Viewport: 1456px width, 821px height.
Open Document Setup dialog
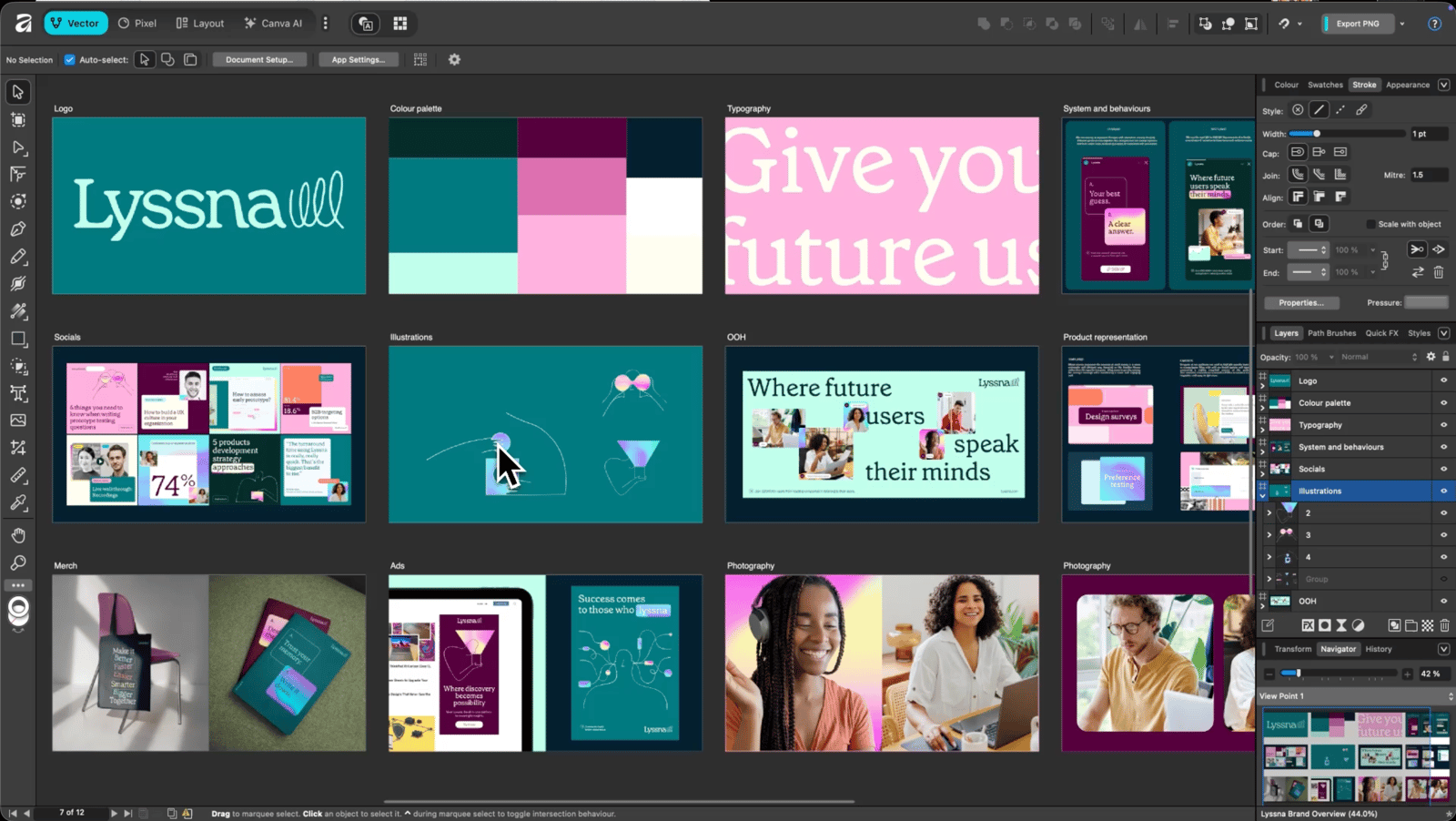(x=259, y=59)
